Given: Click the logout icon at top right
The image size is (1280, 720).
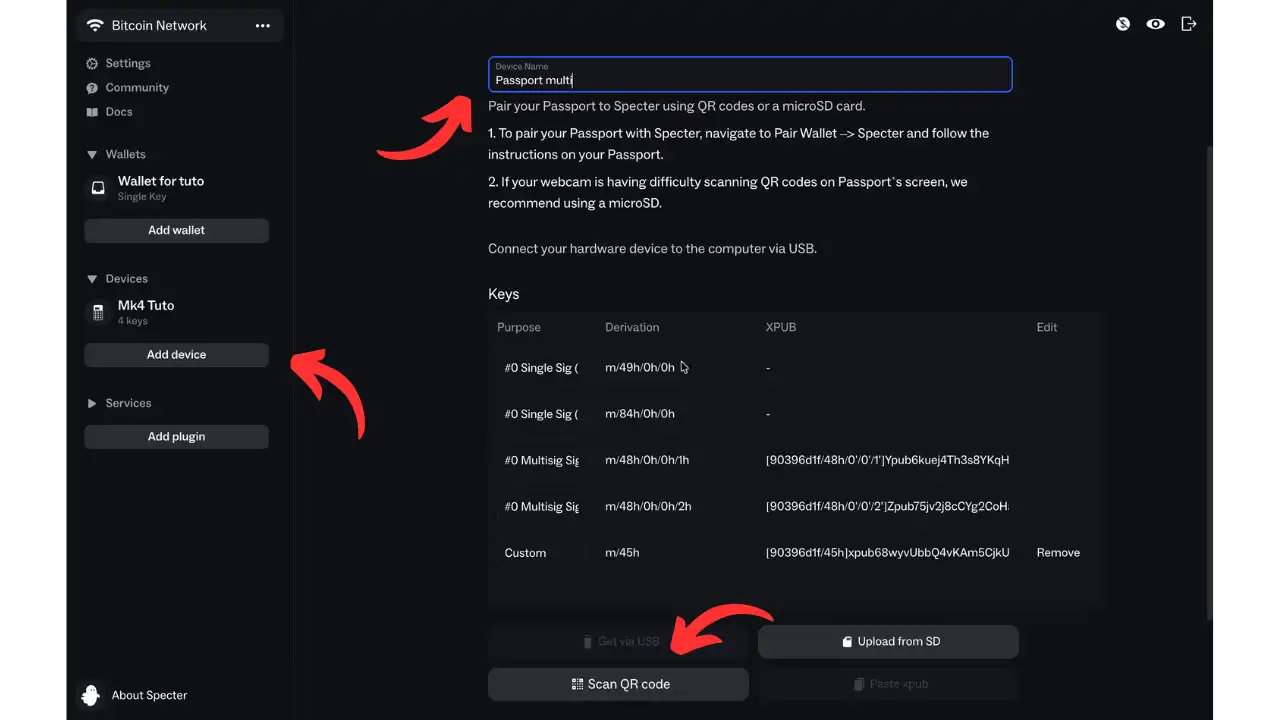Looking at the screenshot, I should 1189,24.
